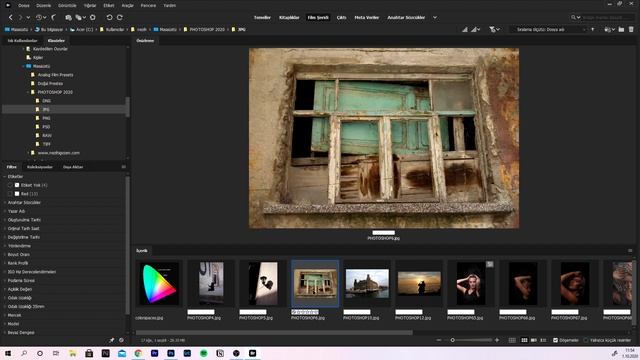Zoom out thumbnails with minus icon
Image resolution: width=640 pixels, height=360 pixels.
click(439, 340)
